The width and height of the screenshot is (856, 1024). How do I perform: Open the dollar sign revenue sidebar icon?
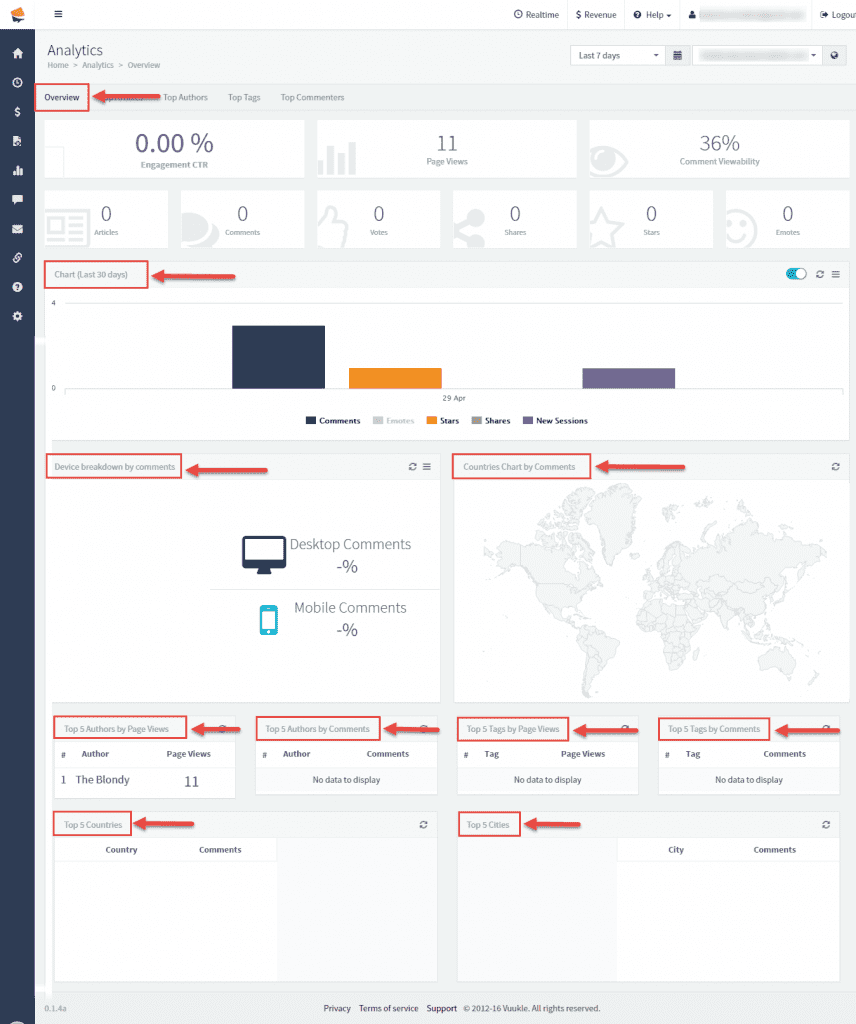[17, 112]
